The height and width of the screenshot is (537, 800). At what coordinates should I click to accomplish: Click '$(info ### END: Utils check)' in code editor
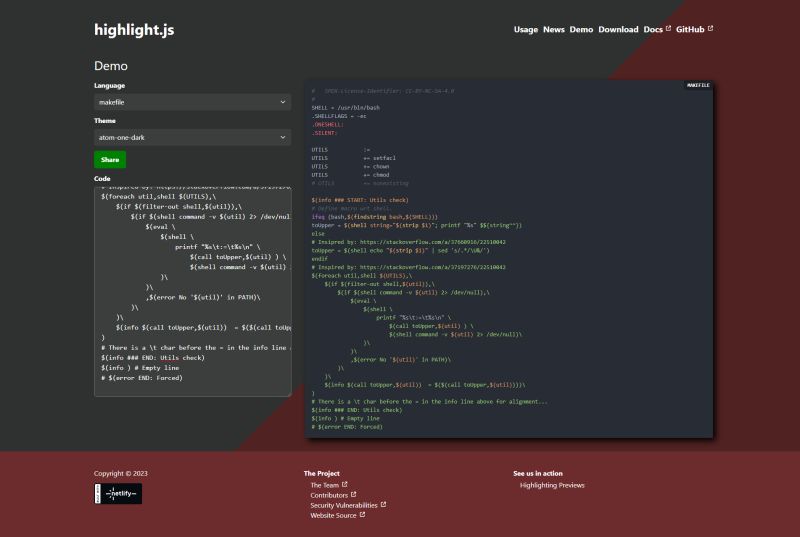[153, 357]
